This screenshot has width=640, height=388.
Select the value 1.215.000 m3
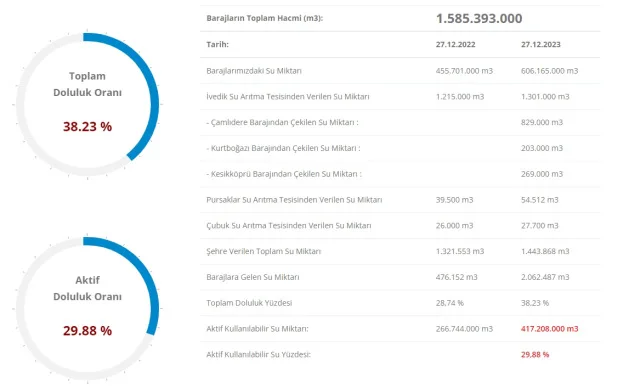(x=460, y=97)
